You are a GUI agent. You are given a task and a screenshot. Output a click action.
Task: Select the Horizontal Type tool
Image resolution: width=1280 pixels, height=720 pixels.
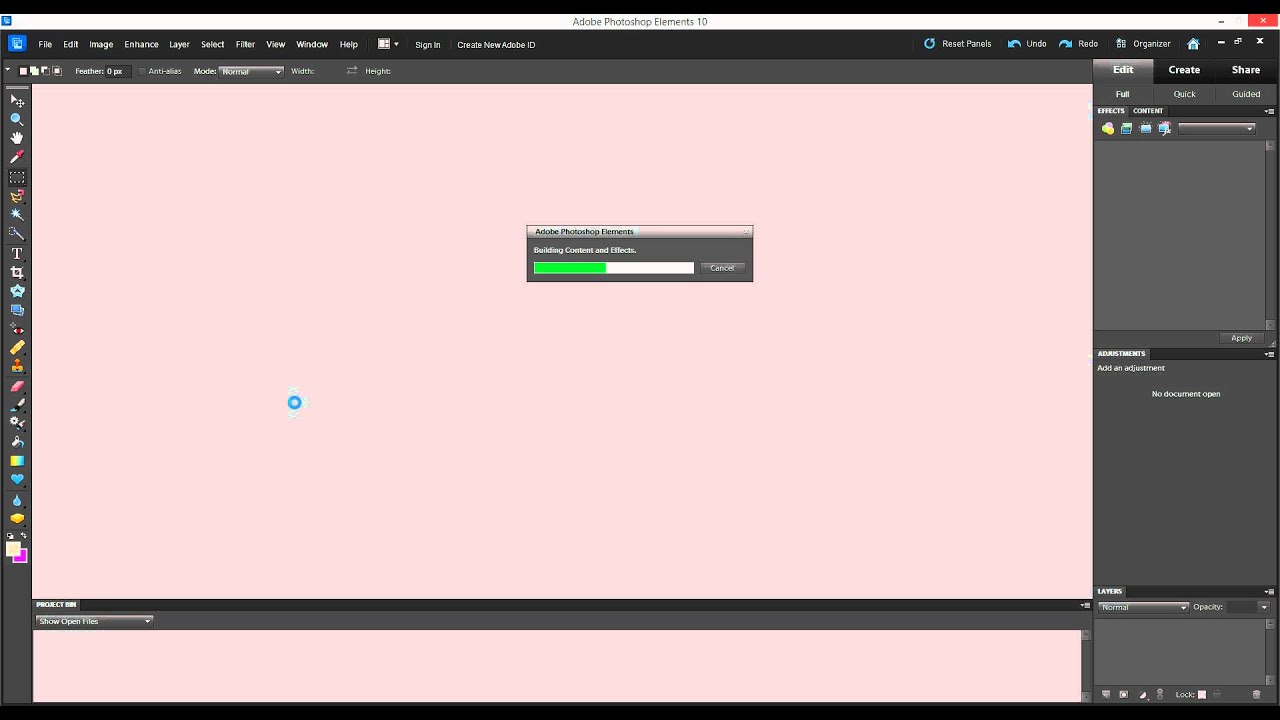pyautogui.click(x=17, y=253)
